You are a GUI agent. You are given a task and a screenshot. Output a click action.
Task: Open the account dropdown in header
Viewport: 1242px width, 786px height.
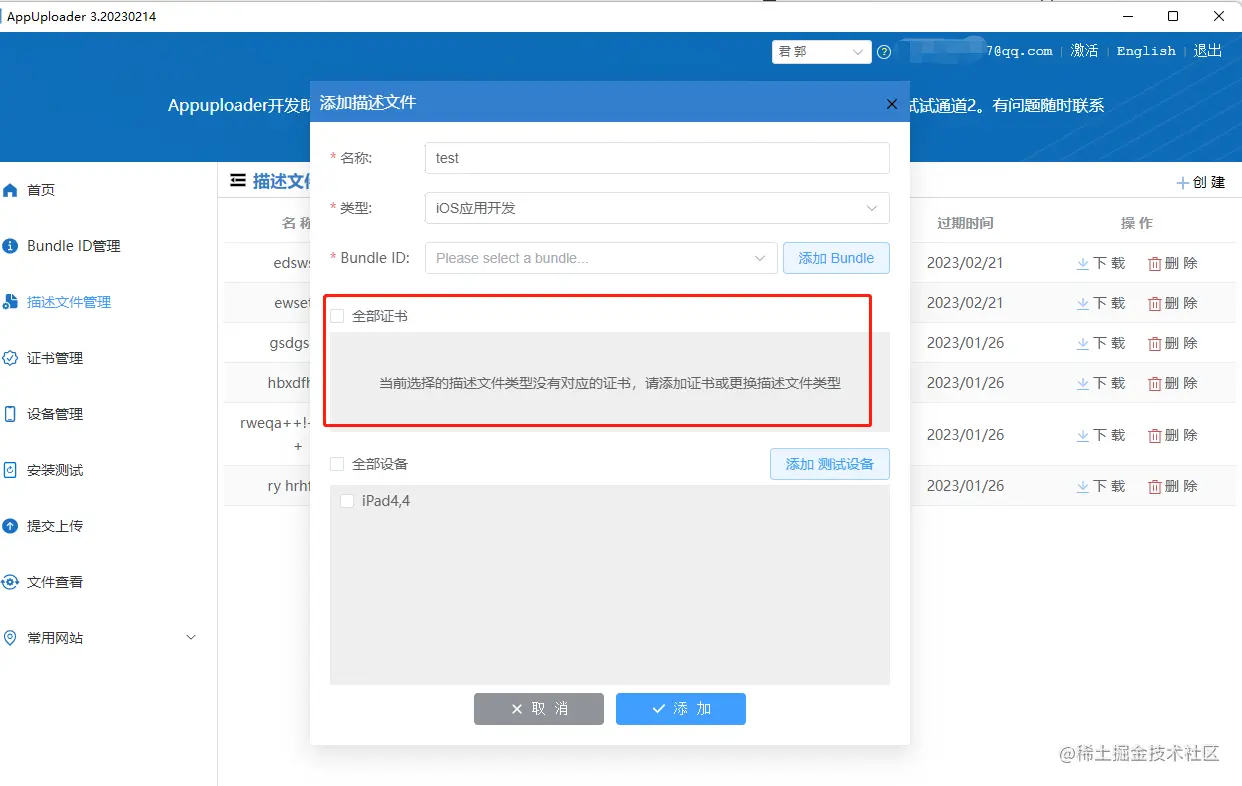(x=822, y=51)
